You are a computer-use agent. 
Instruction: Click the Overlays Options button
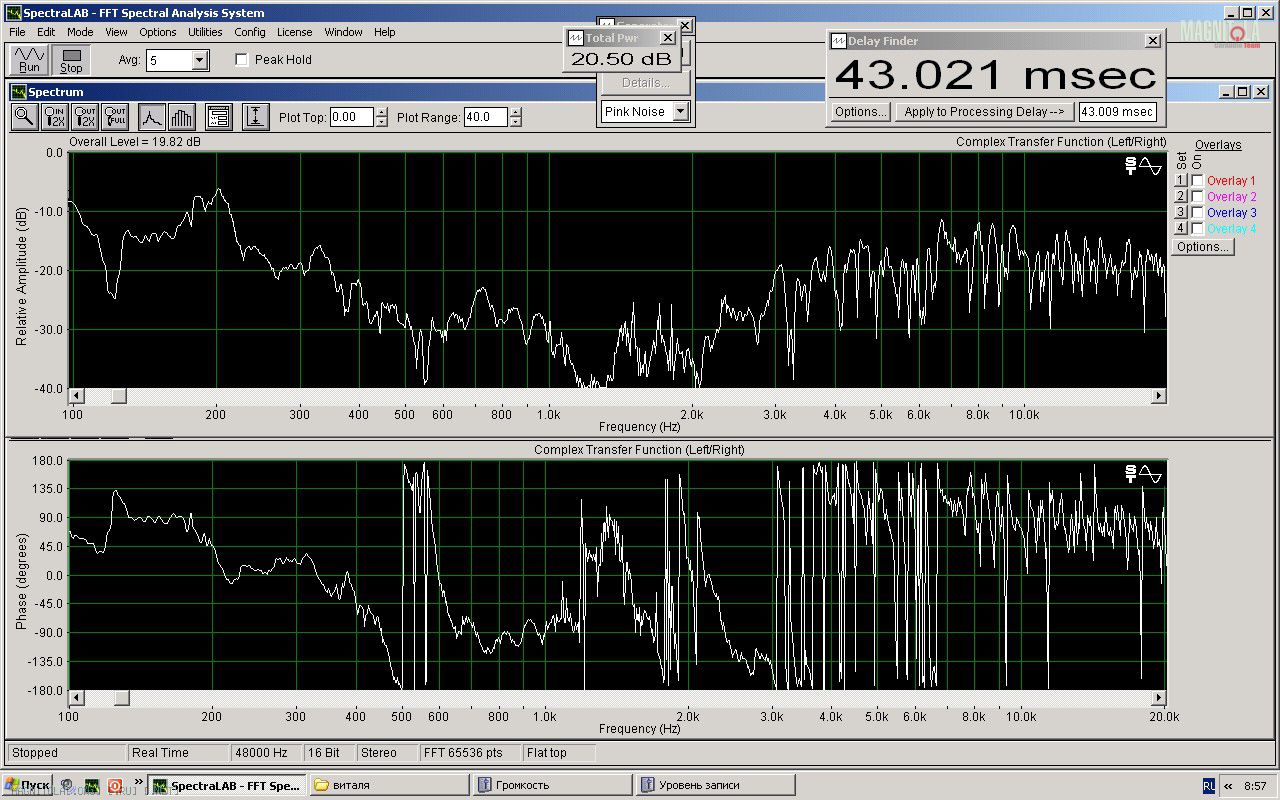tap(1203, 247)
